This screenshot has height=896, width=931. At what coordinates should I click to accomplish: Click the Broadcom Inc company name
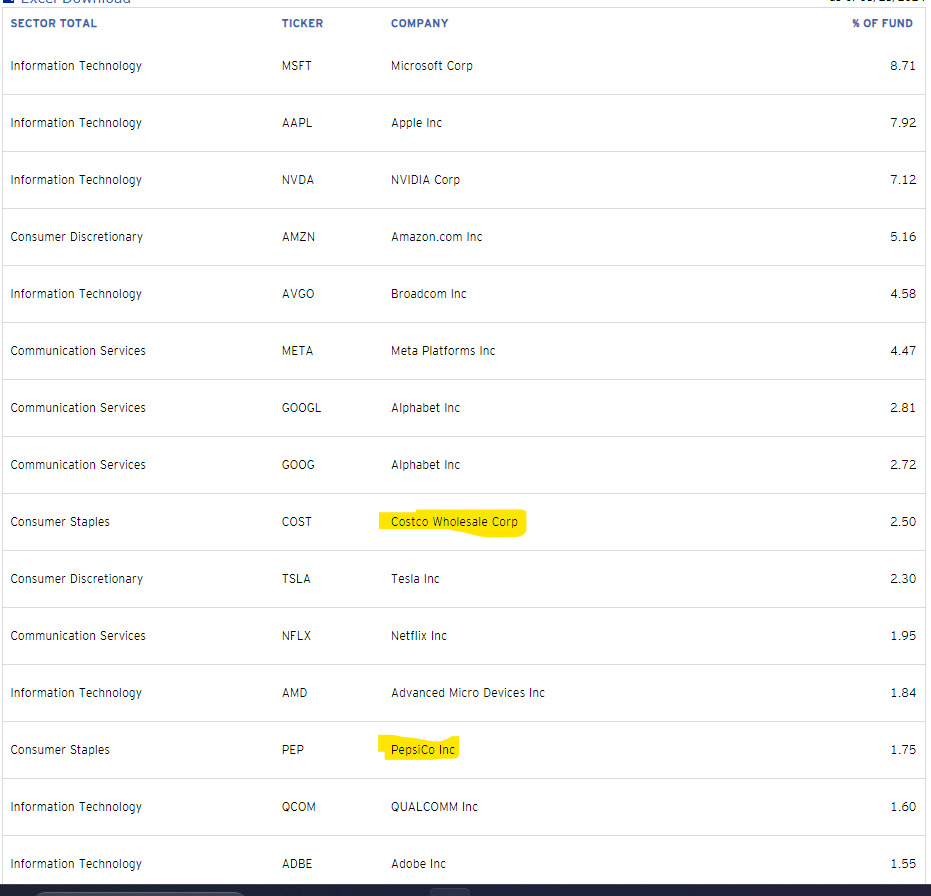[x=429, y=294]
